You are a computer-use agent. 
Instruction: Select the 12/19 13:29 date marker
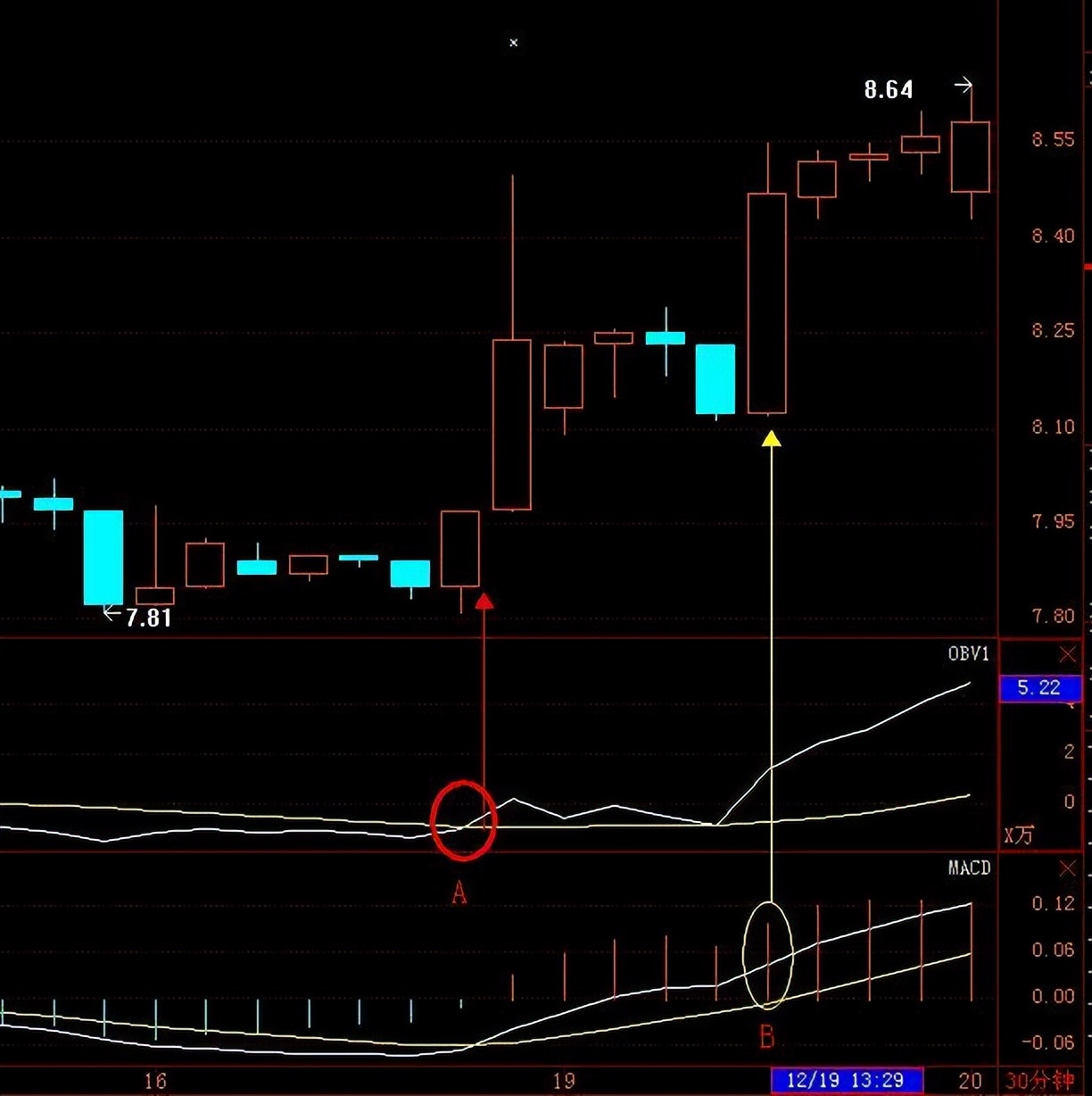coord(847,1081)
